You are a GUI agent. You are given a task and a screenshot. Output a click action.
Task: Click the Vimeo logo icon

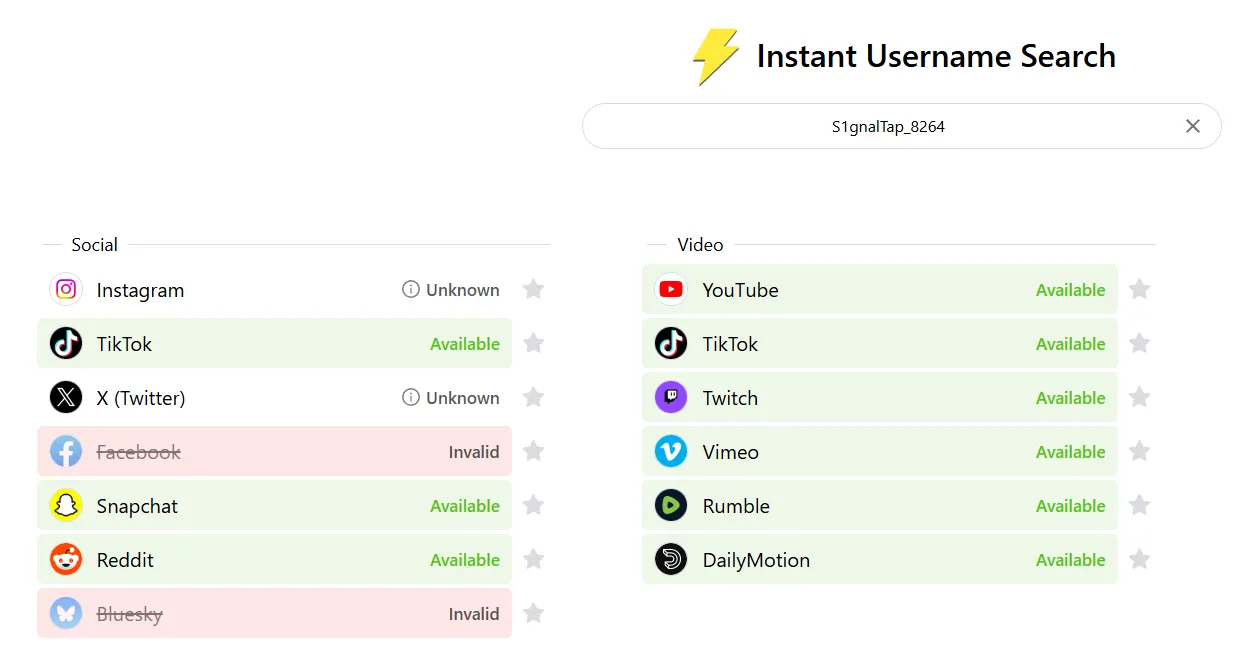coord(671,452)
